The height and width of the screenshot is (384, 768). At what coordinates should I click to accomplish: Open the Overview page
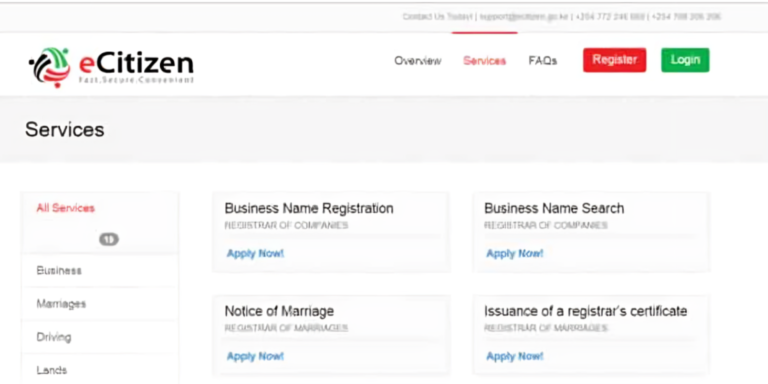[x=417, y=61]
